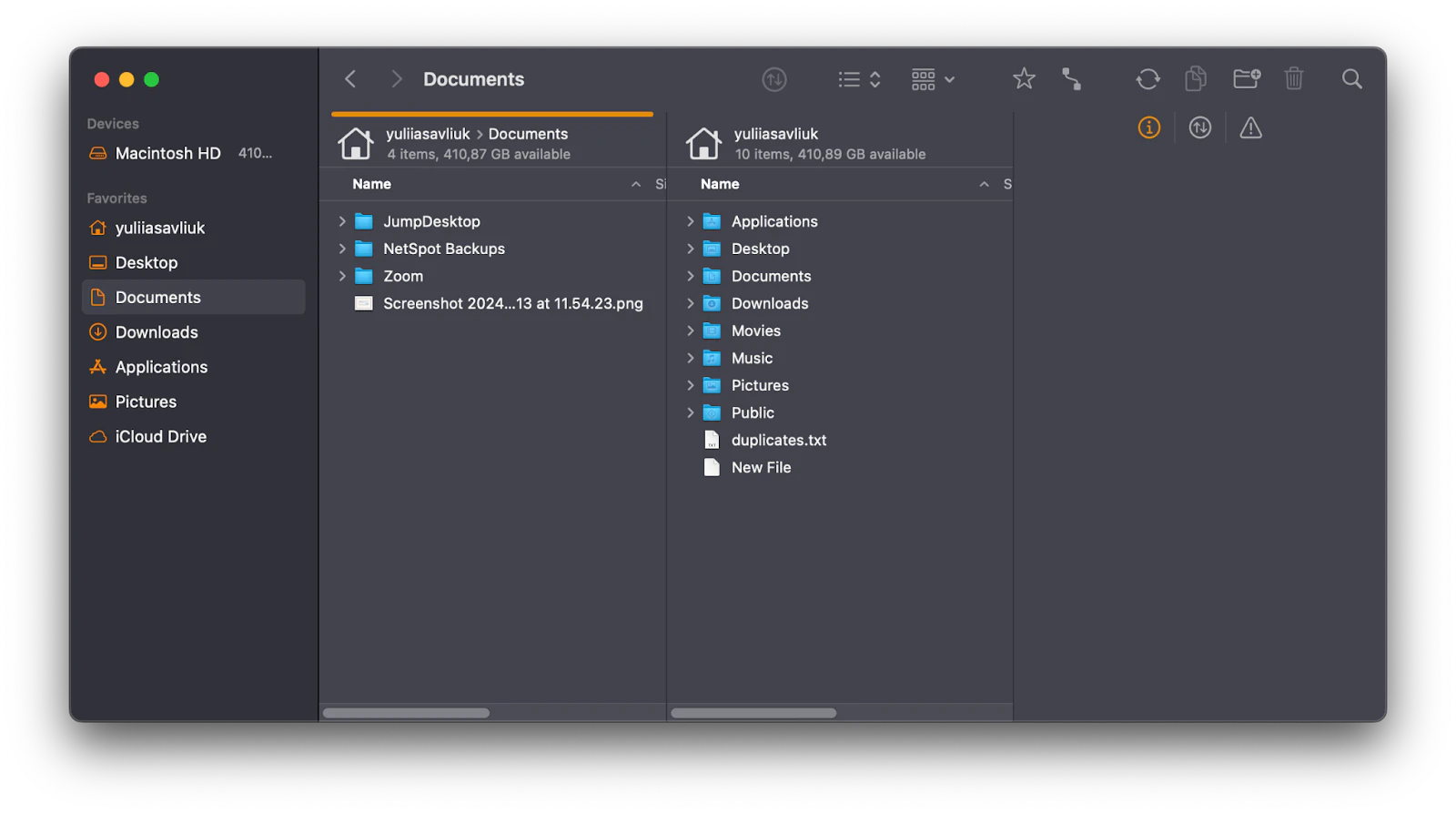
Task: Click the copy files icon in toolbar
Action: tap(1196, 79)
